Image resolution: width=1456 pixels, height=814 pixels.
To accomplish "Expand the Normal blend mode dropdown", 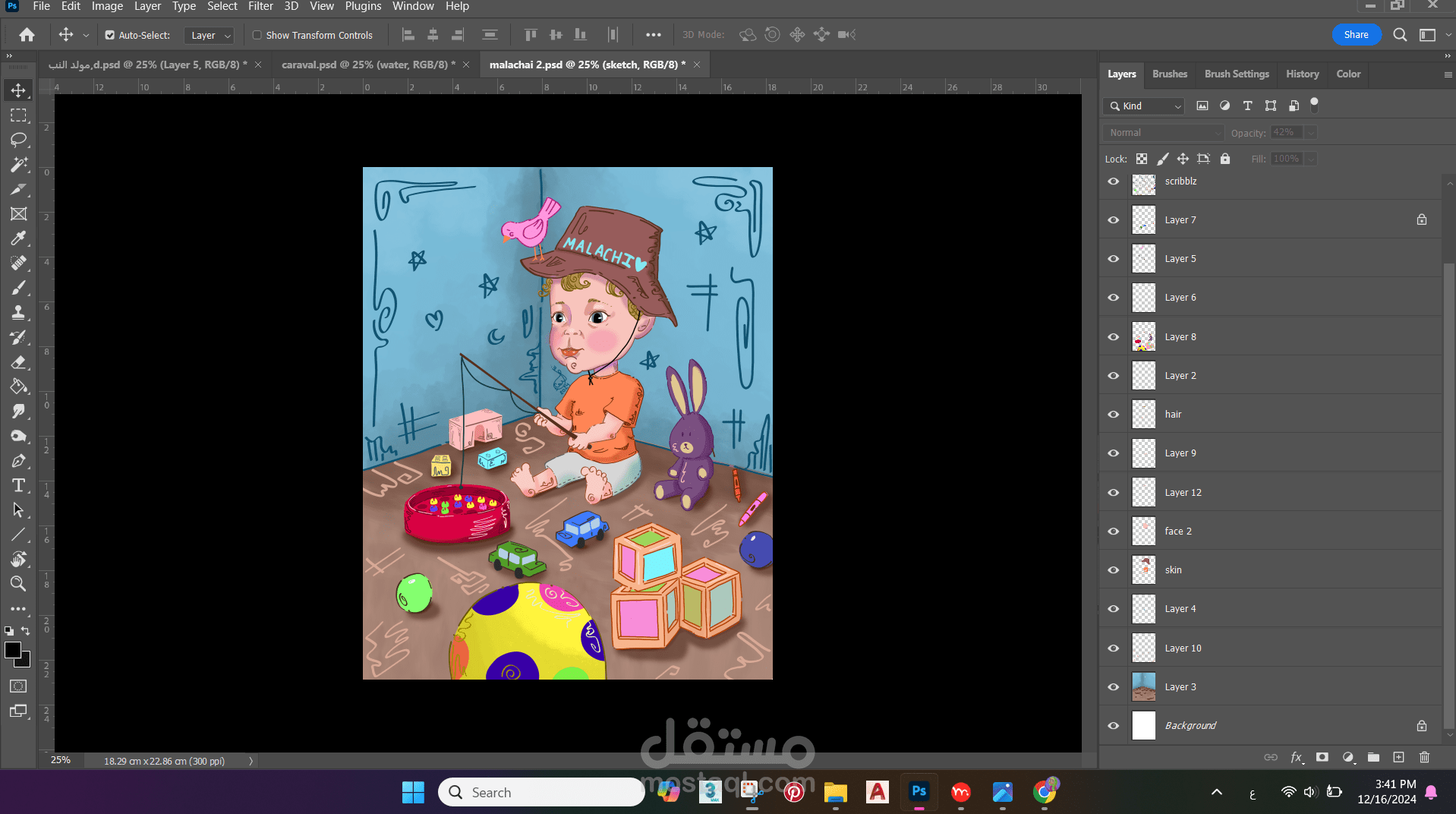I will (1163, 133).
